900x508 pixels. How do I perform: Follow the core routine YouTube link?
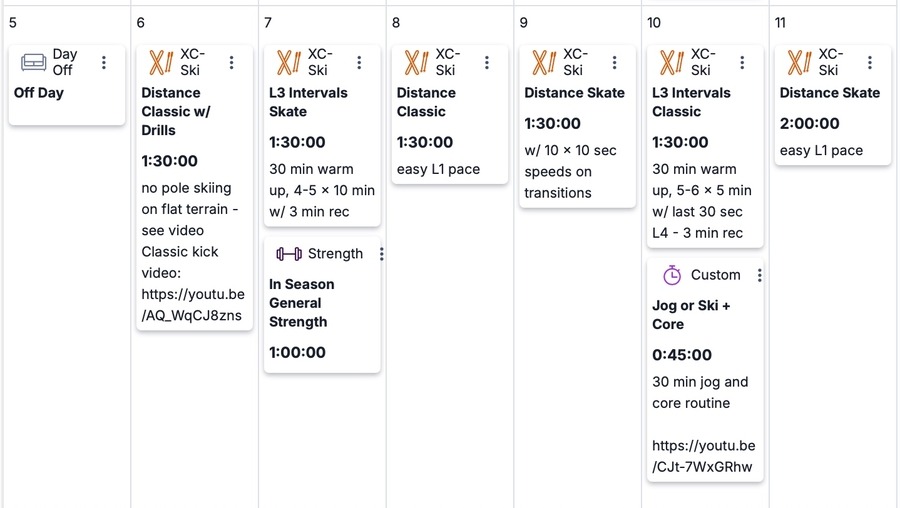(703, 457)
